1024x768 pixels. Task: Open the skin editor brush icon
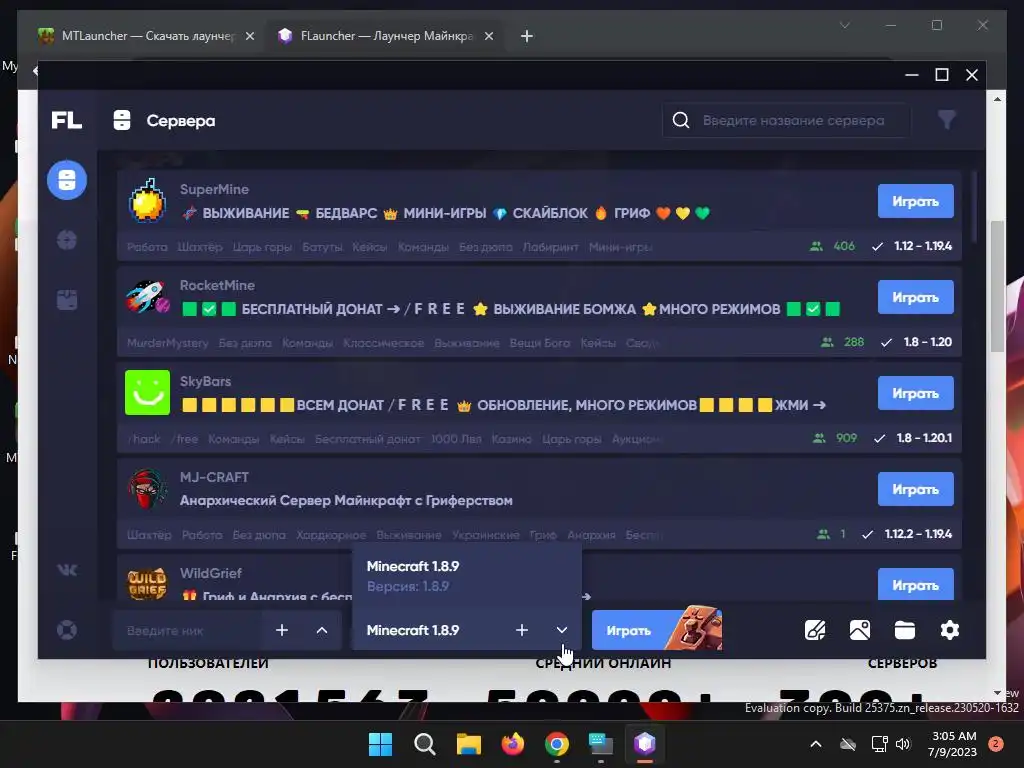(815, 630)
